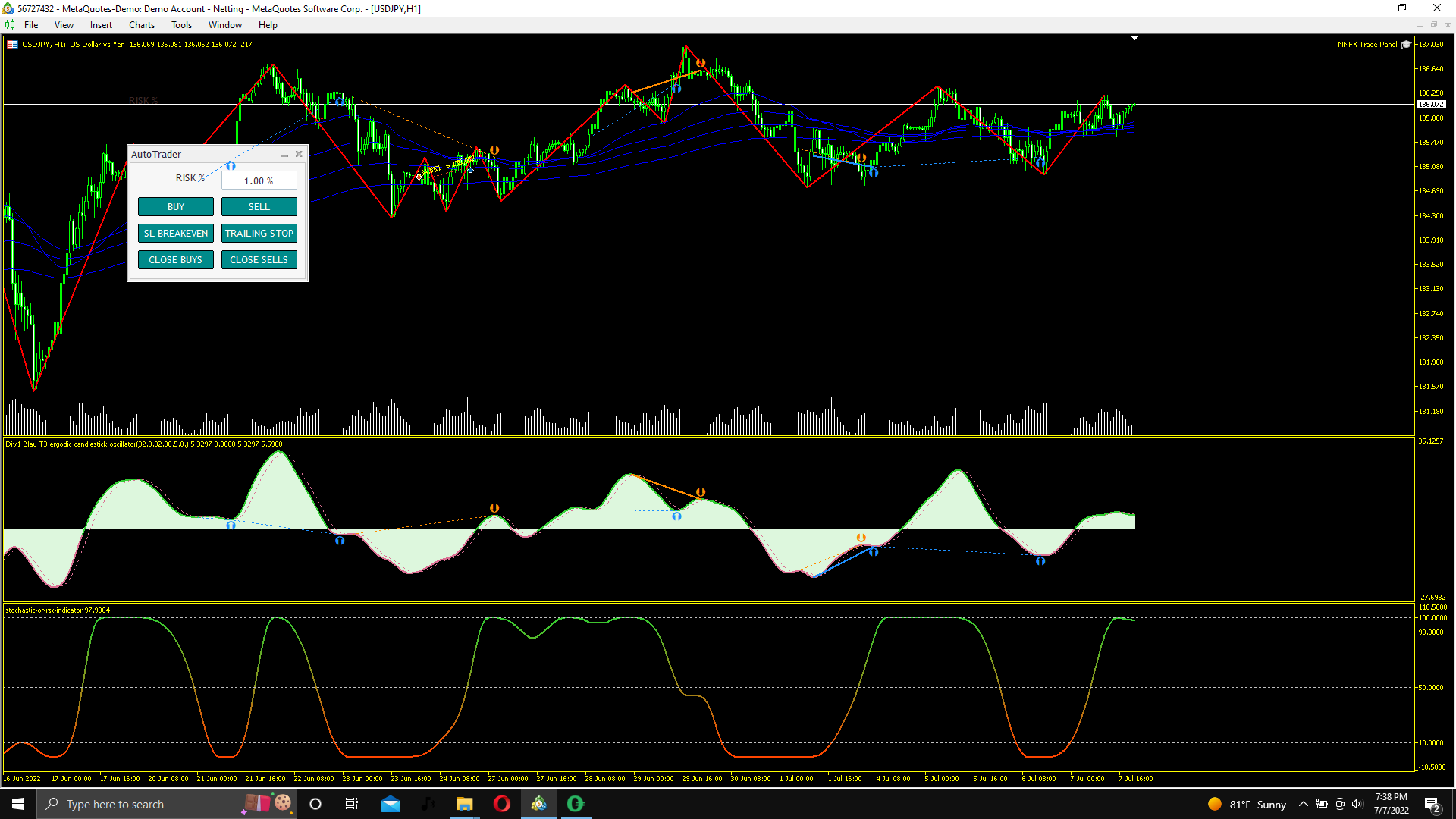Click the NNFX Trade Panel hat icon

pyautogui.click(x=1406, y=44)
